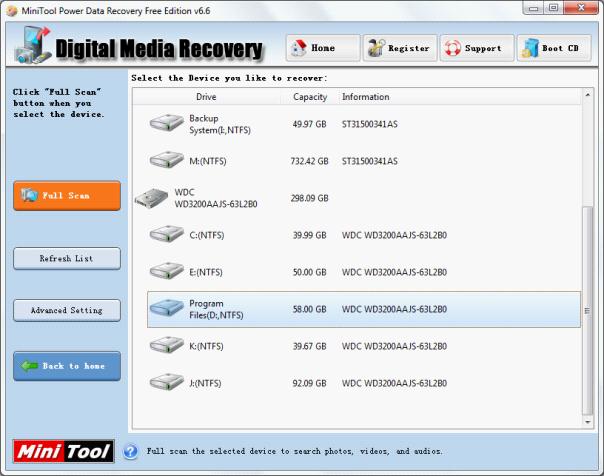Select the "Program Files(D:,NTFS)" drive label
Screen dimensions: 604x476
[x=216, y=309]
